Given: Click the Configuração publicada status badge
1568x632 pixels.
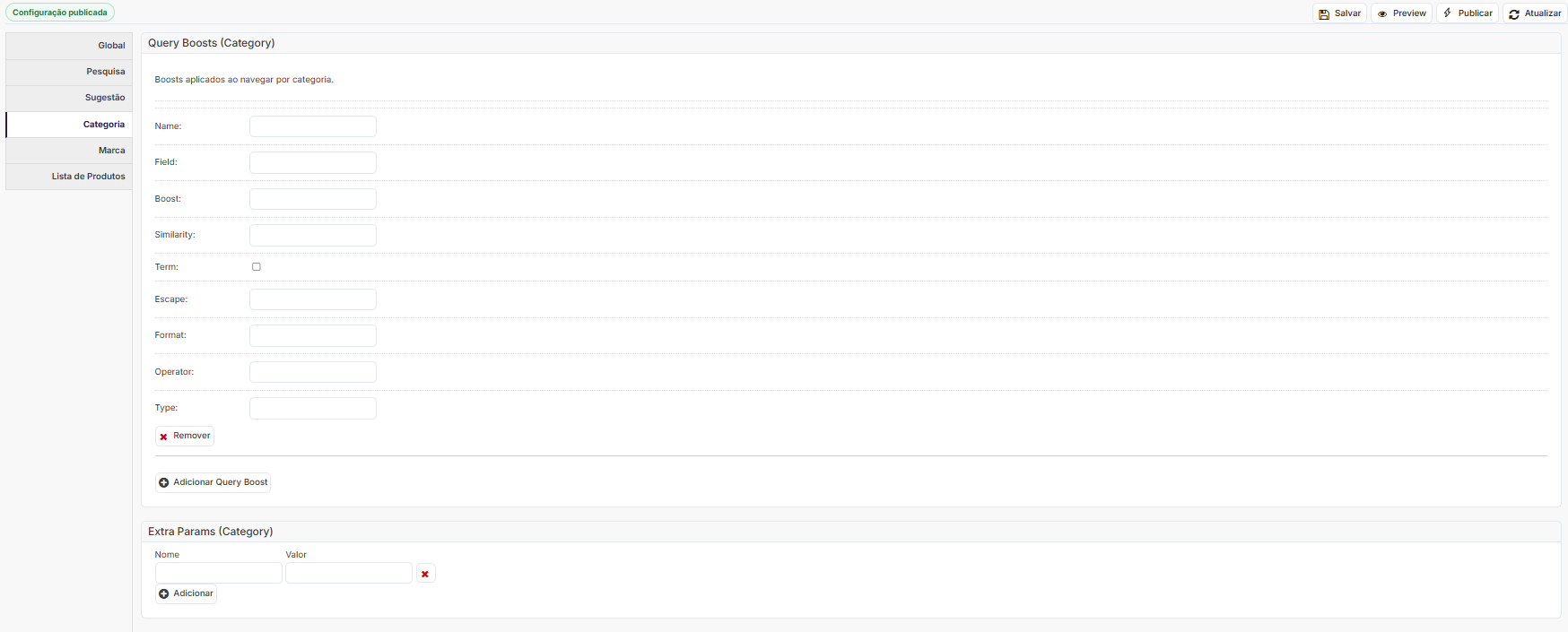Looking at the screenshot, I should (60, 13).
